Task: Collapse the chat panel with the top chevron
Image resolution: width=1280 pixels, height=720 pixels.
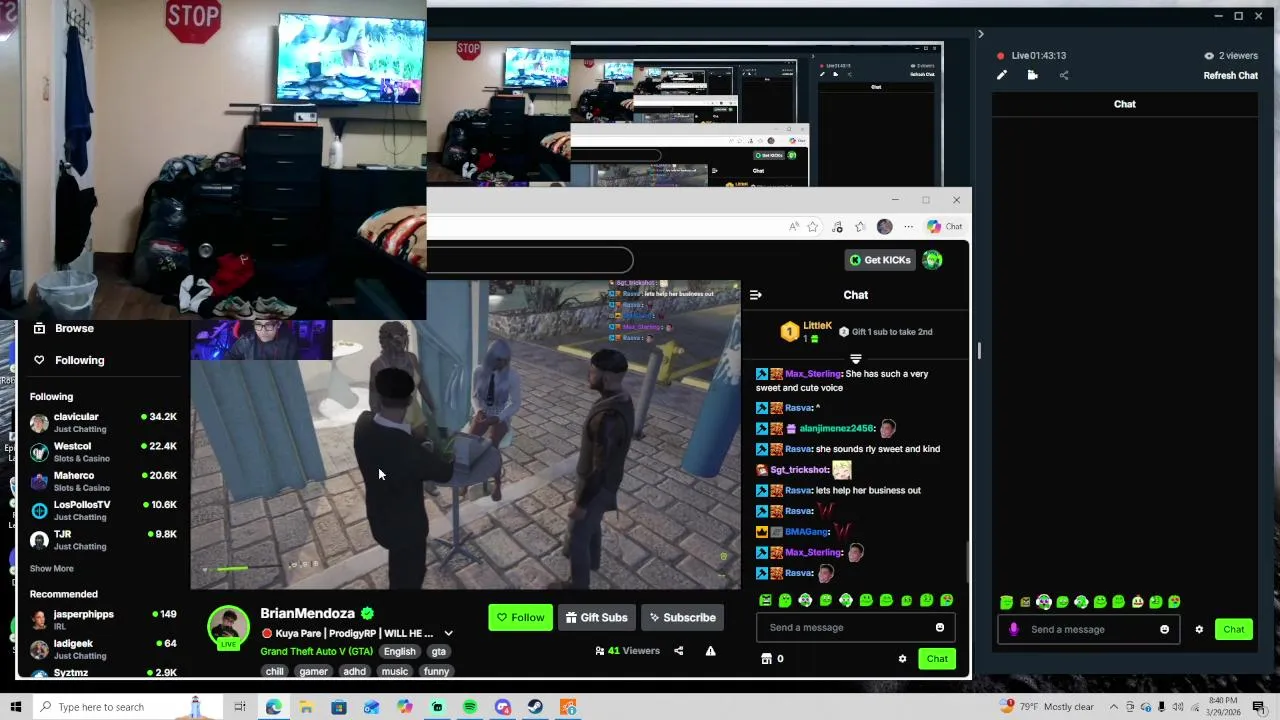Action: click(x=980, y=34)
